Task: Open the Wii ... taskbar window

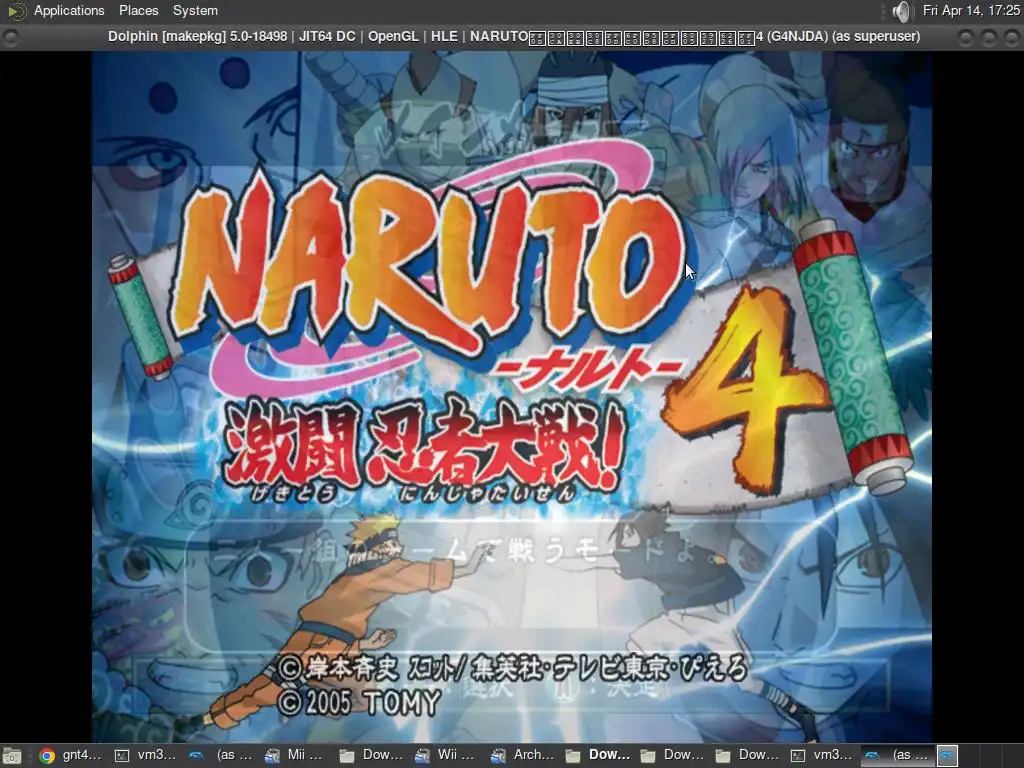Action: pyautogui.click(x=445, y=756)
